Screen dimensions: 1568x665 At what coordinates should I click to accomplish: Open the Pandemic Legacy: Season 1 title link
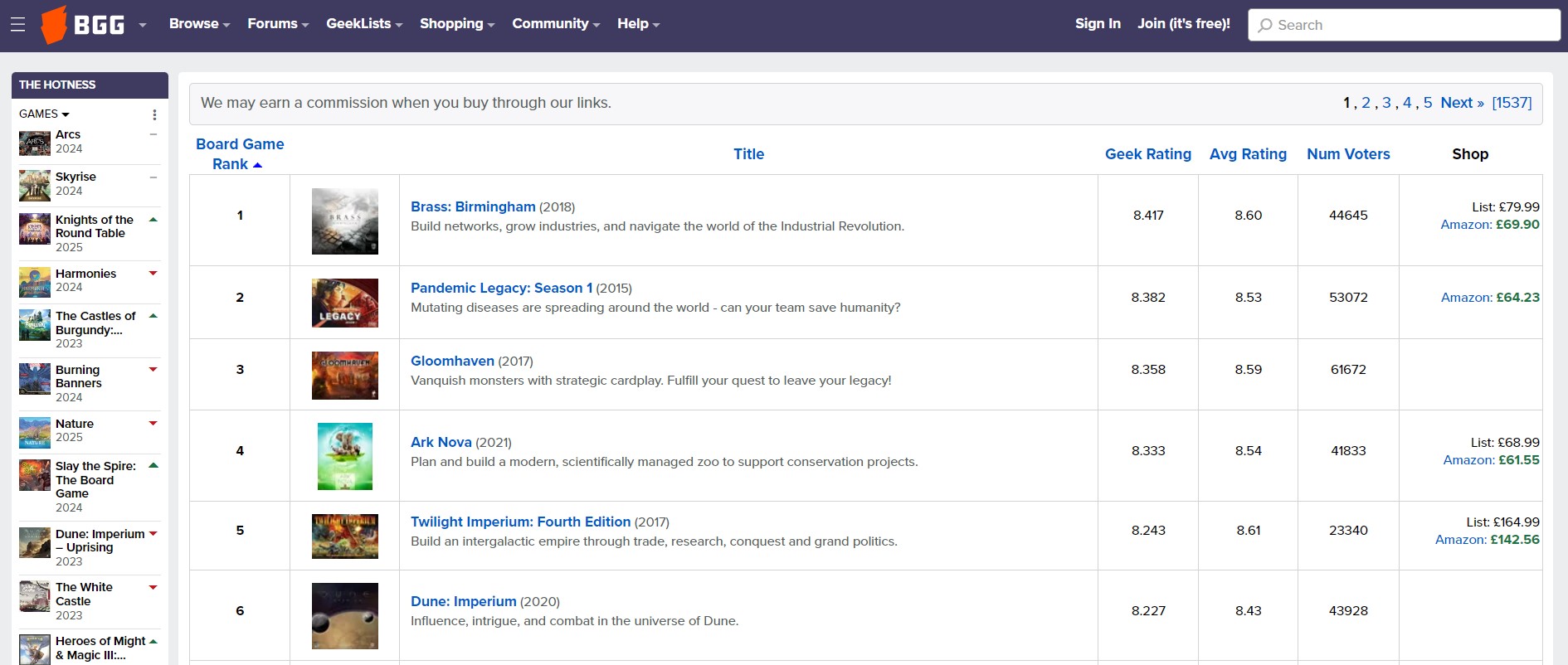(x=501, y=288)
